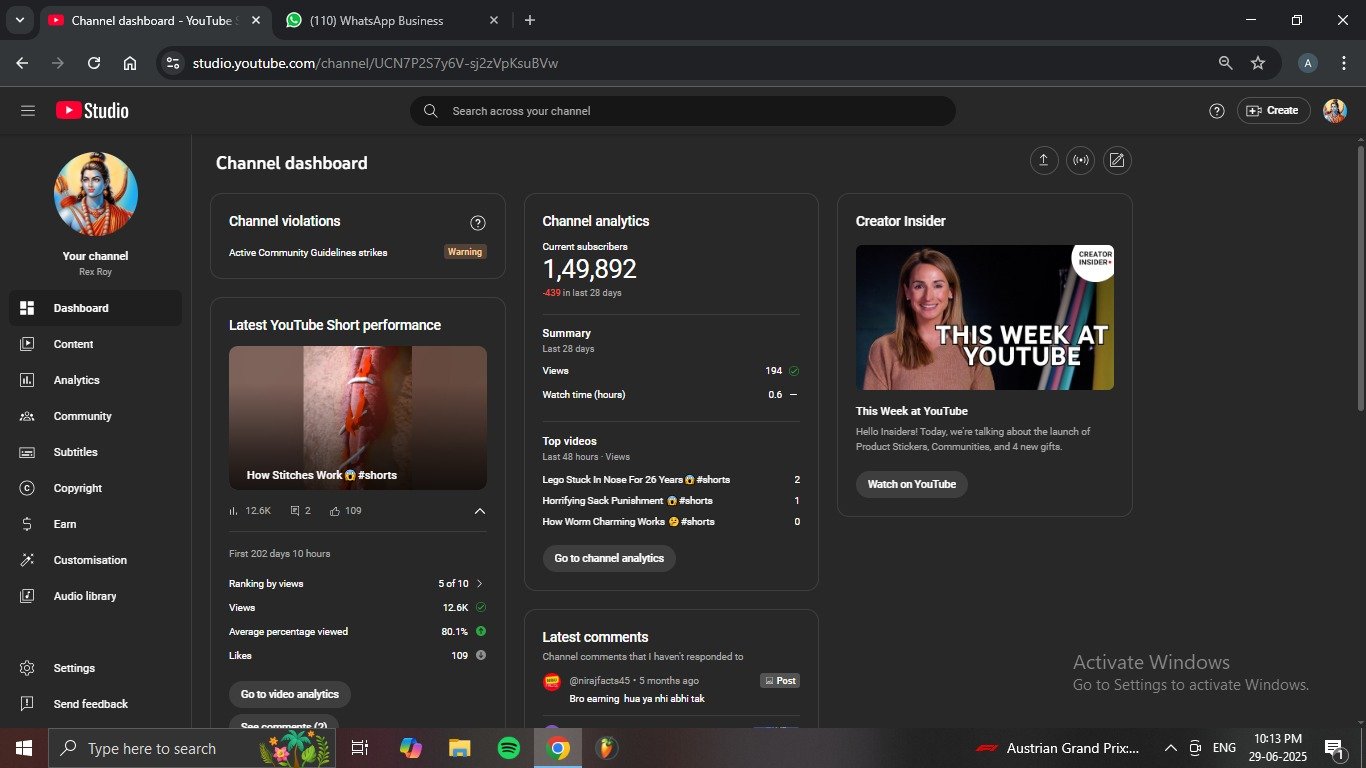
Task: Click the How Stitches Work Short thumbnail
Action: tap(358, 418)
